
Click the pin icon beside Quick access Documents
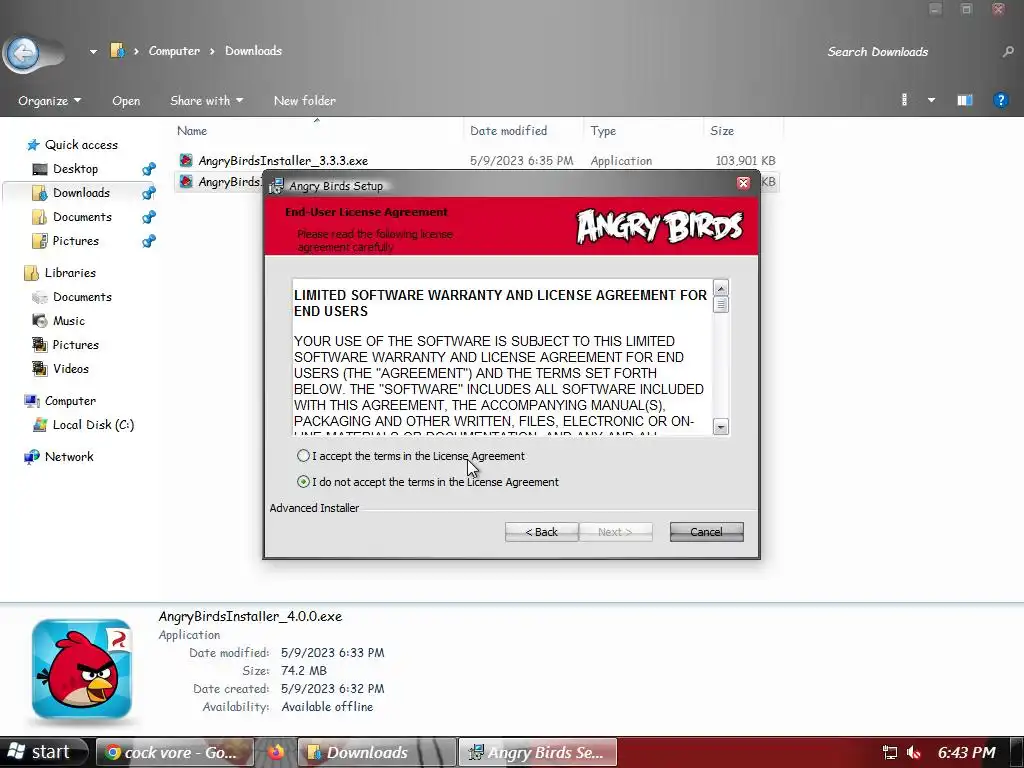pos(149,217)
